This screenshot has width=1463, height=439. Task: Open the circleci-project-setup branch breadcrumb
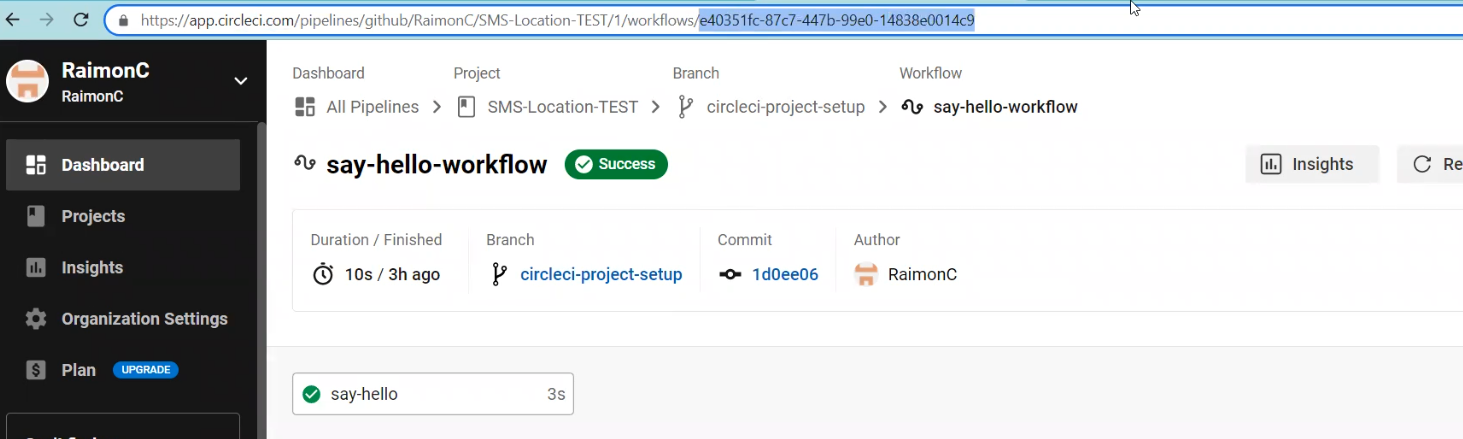click(785, 107)
